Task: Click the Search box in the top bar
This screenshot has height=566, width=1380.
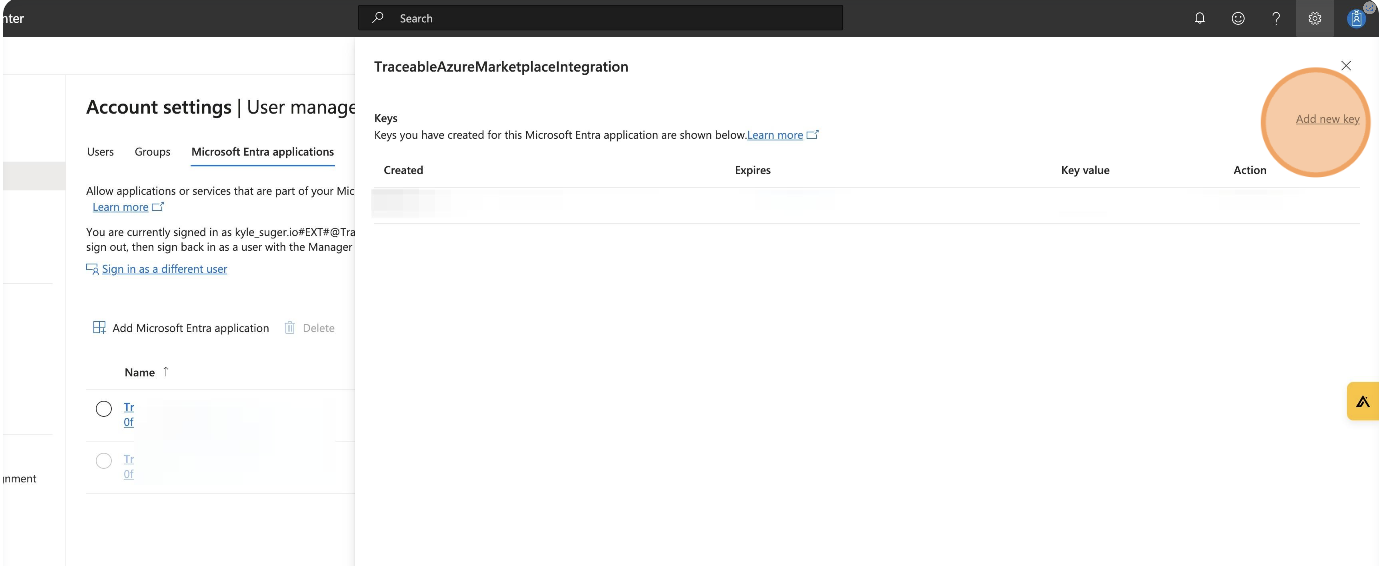Action: [600, 18]
